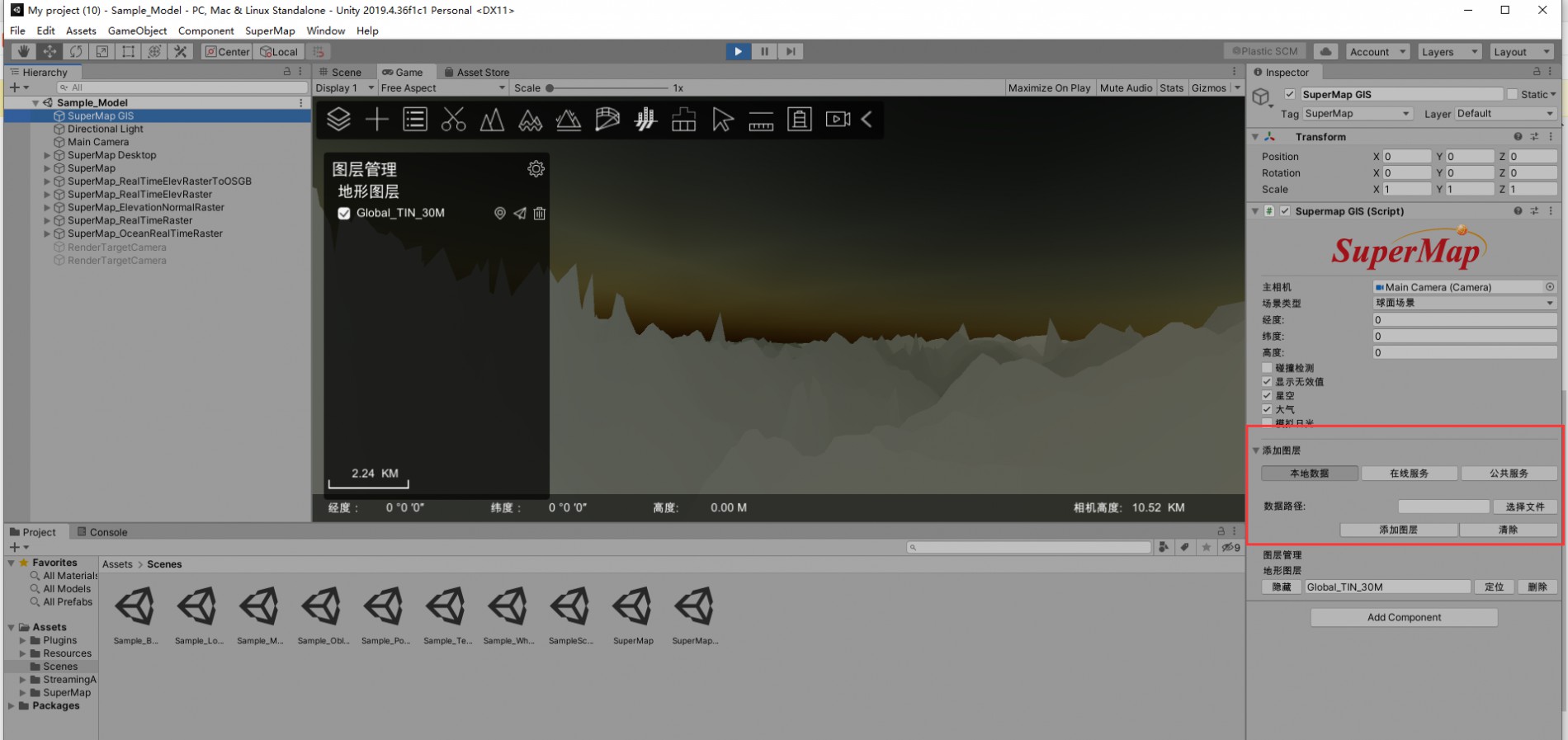Toggle Global_TIN_30M layer checkbox in Game view
The height and width of the screenshot is (740, 1568).
pos(344,214)
